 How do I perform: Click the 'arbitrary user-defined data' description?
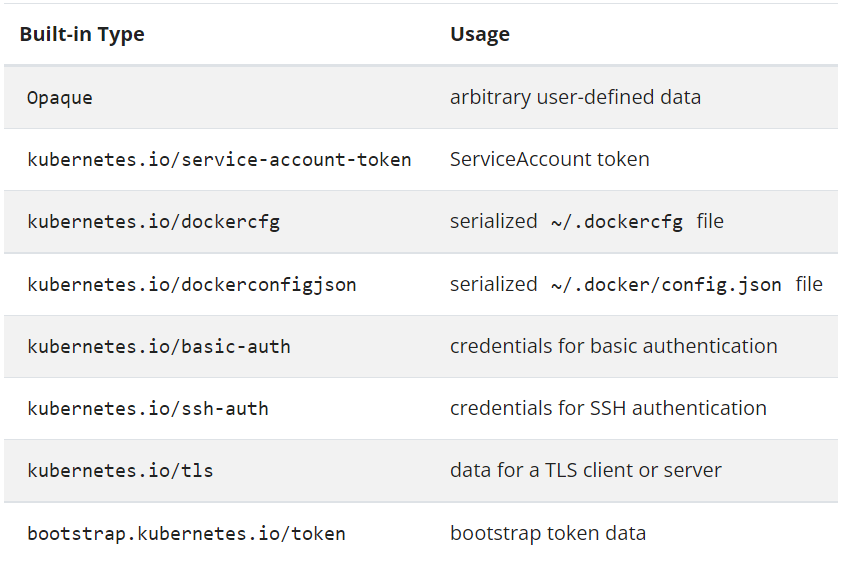pos(575,97)
